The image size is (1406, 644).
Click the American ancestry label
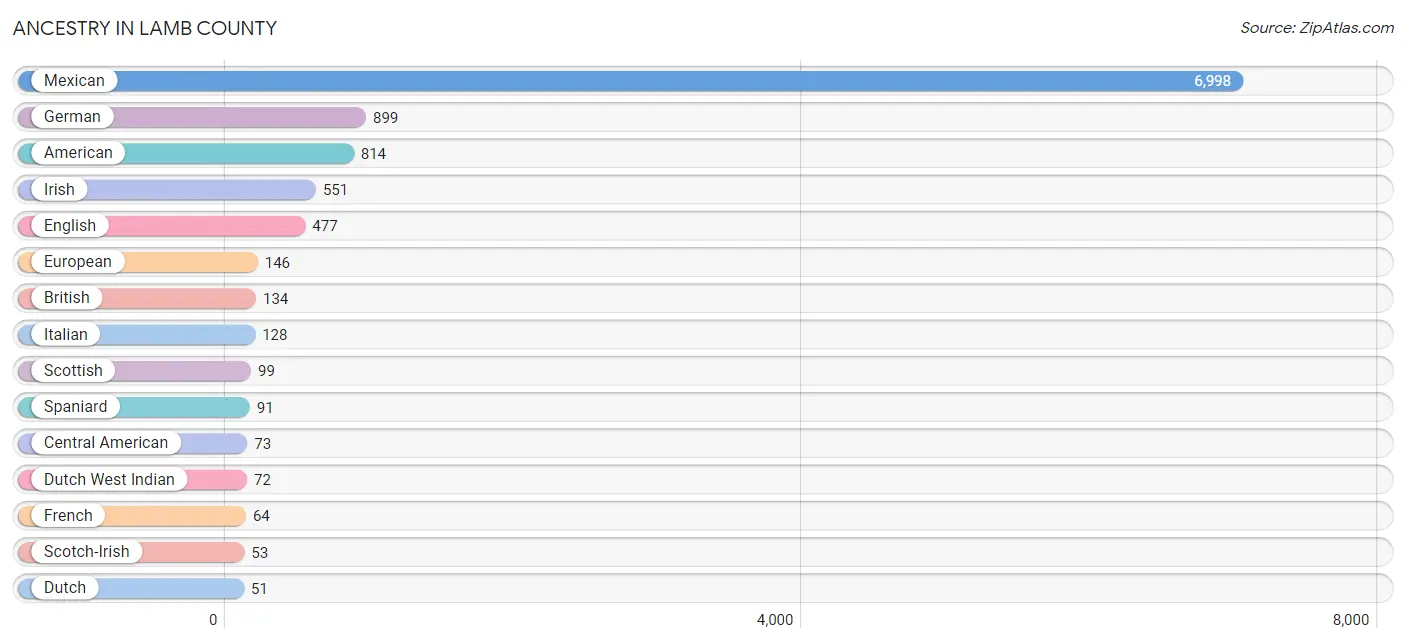coord(78,153)
